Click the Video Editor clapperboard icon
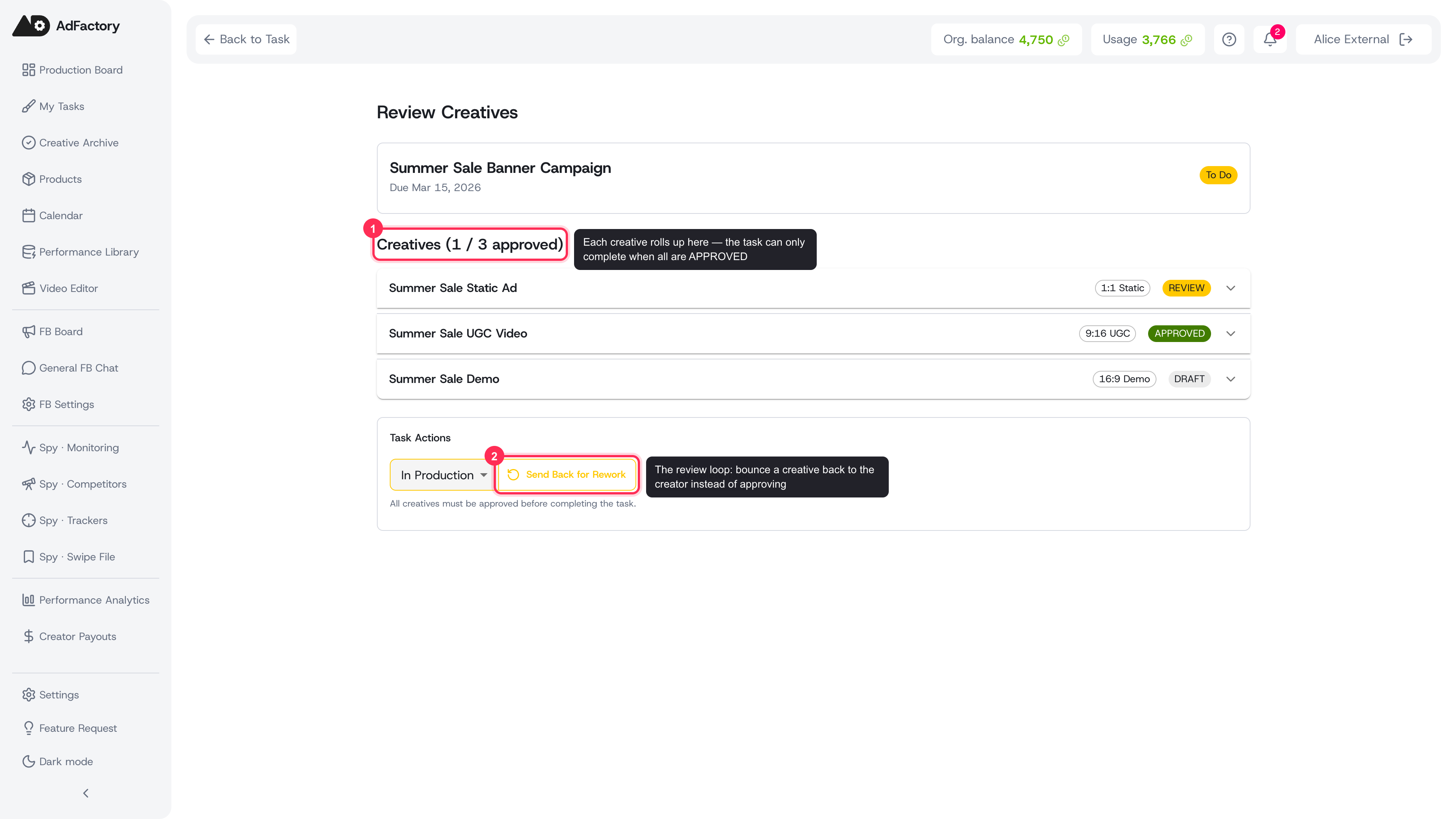The width and height of the screenshot is (1456, 819). 28,288
